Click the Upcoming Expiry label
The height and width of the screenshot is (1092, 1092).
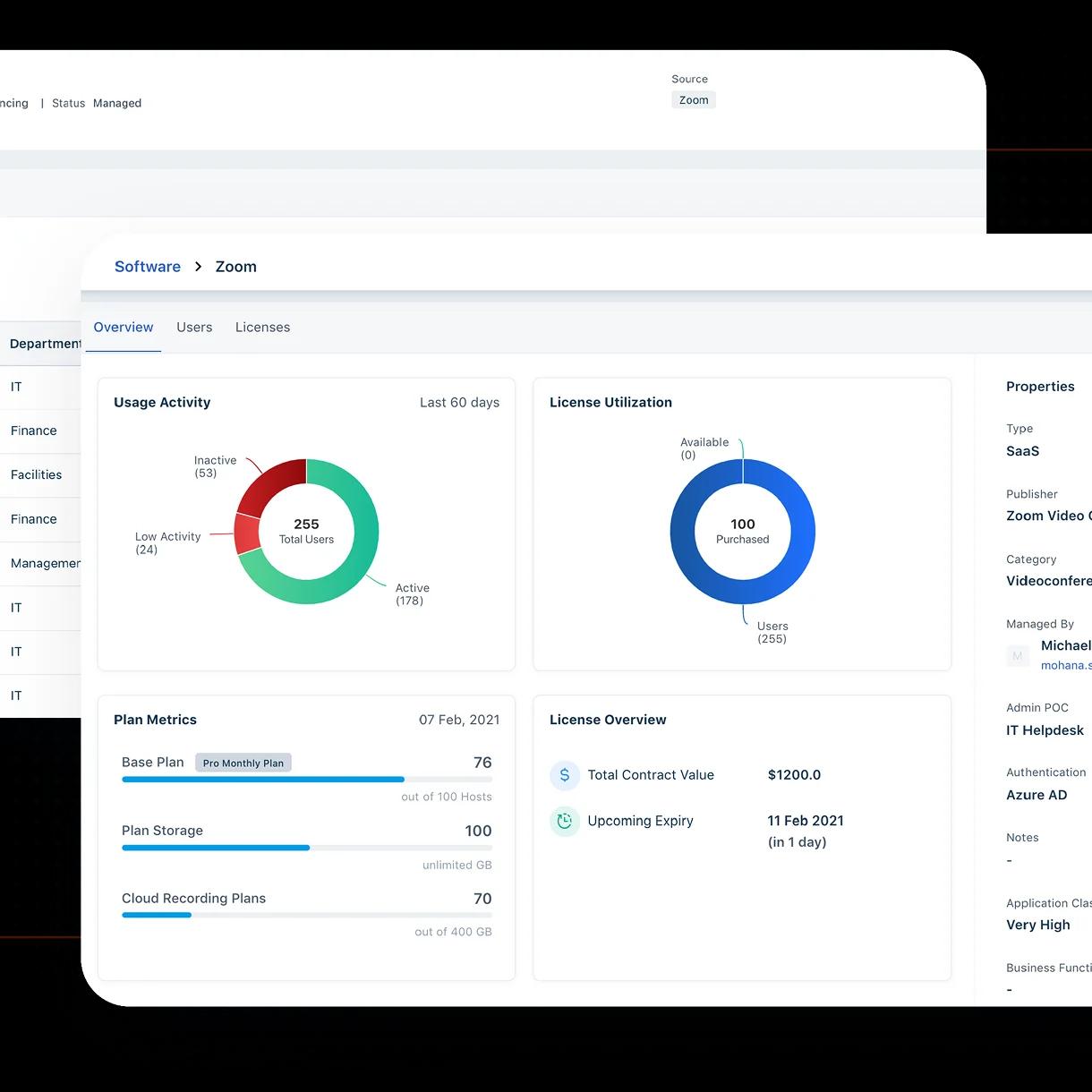(x=640, y=821)
